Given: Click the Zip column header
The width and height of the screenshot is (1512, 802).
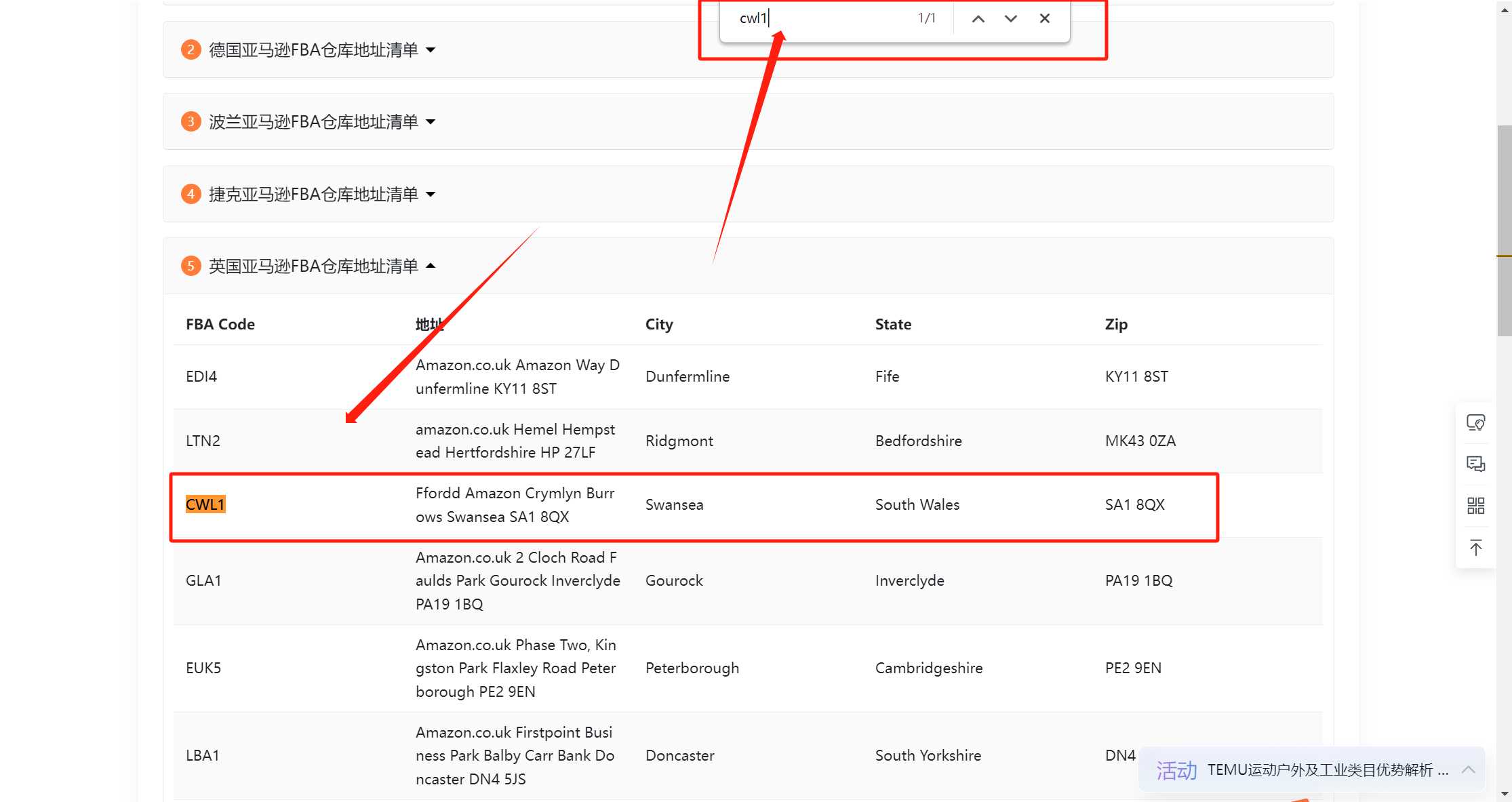Looking at the screenshot, I should [x=1116, y=324].
